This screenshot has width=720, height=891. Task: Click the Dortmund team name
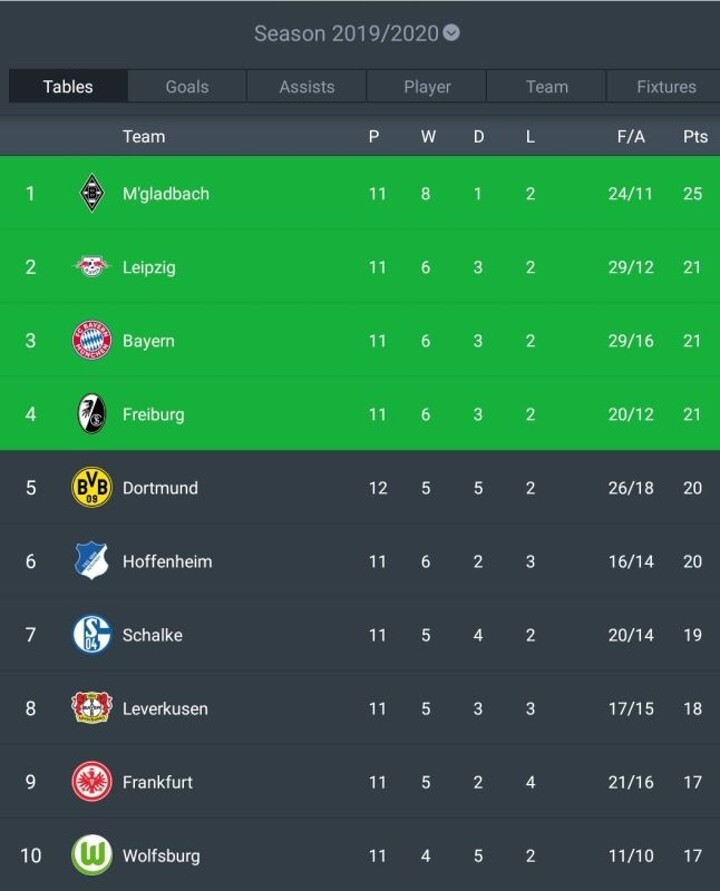coord(160,488)
